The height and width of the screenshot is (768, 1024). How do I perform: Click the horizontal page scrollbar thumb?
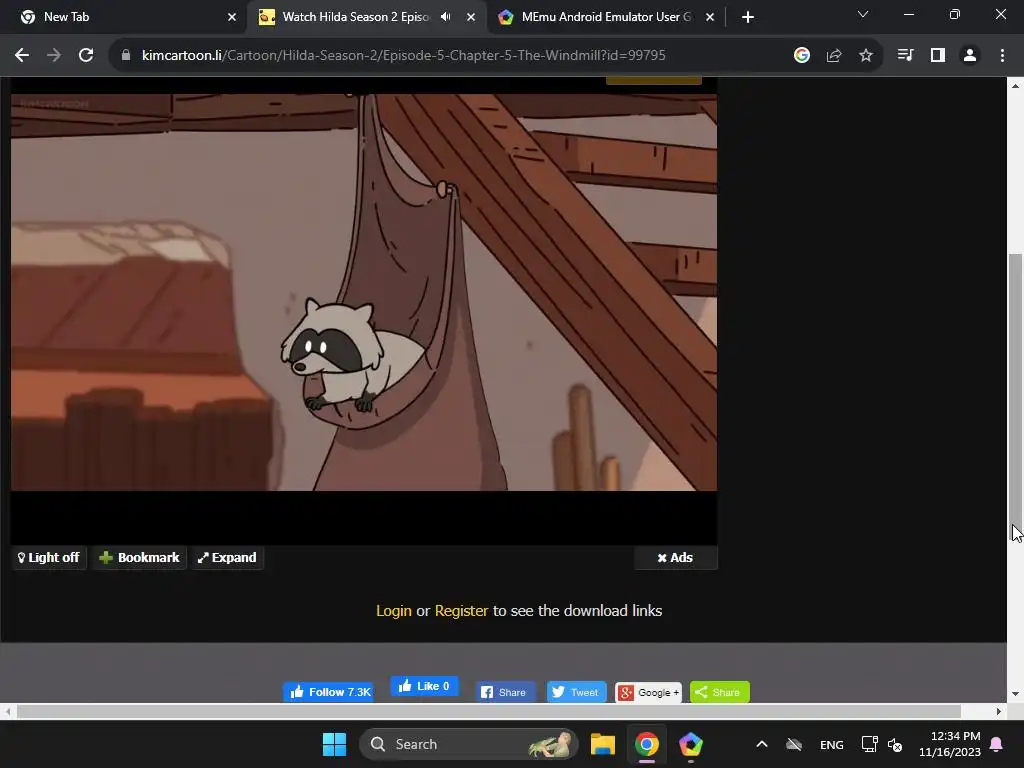click(x=488, y=711)
